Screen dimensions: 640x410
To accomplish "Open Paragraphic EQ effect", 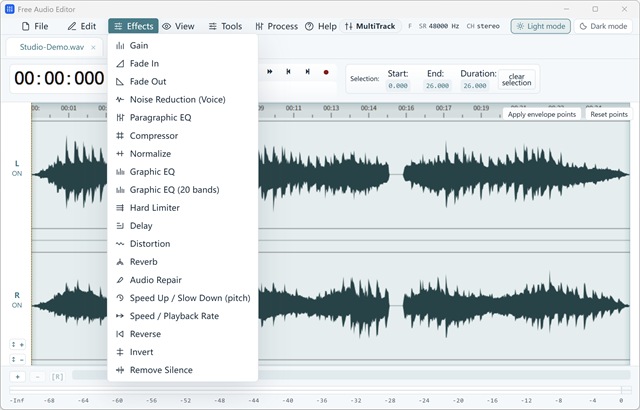I will tap(182, 117).
